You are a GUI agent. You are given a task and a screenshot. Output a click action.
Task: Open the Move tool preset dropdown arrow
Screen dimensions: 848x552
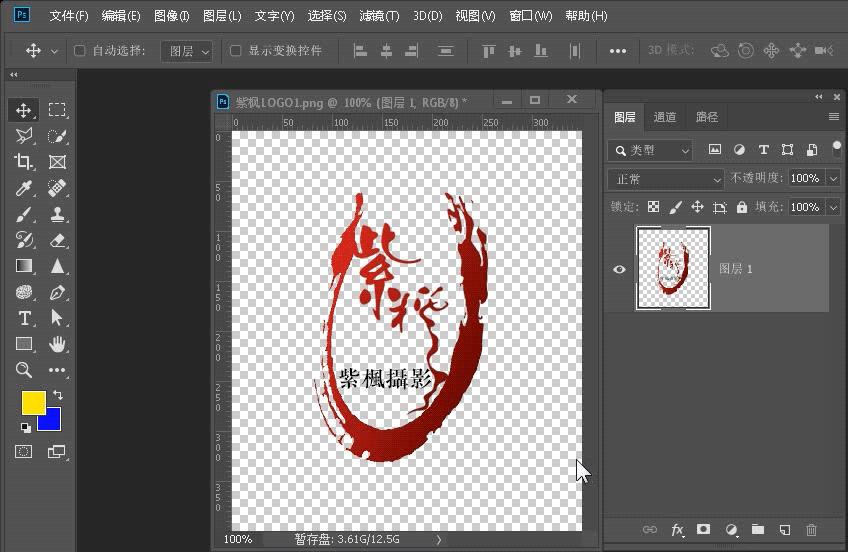54,52
